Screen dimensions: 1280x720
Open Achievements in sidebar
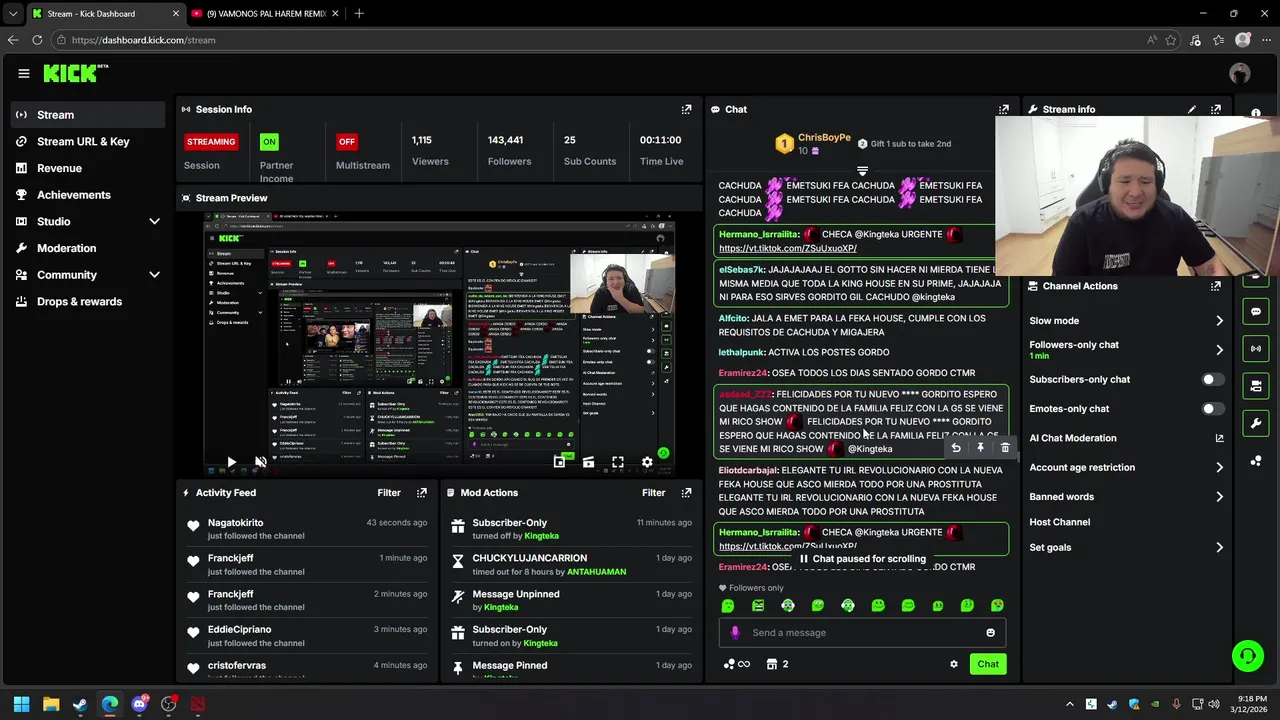pos(88,195)
